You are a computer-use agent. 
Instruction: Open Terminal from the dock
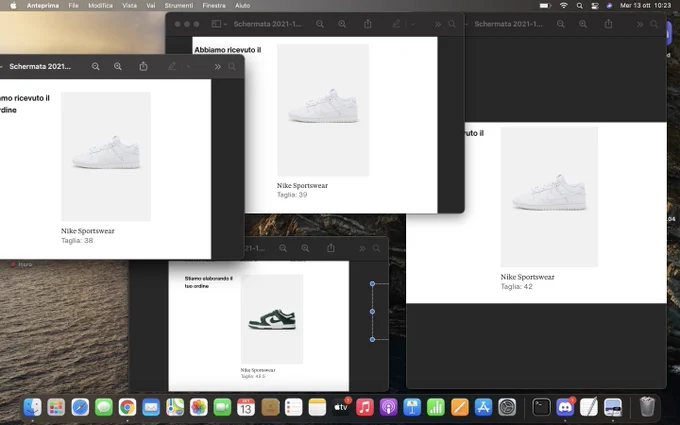coord(542,407)
